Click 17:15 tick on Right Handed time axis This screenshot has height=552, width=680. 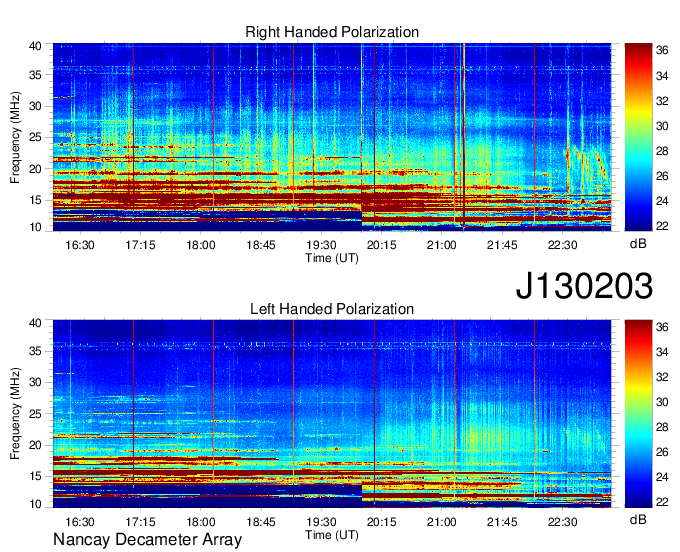[140, 245]
